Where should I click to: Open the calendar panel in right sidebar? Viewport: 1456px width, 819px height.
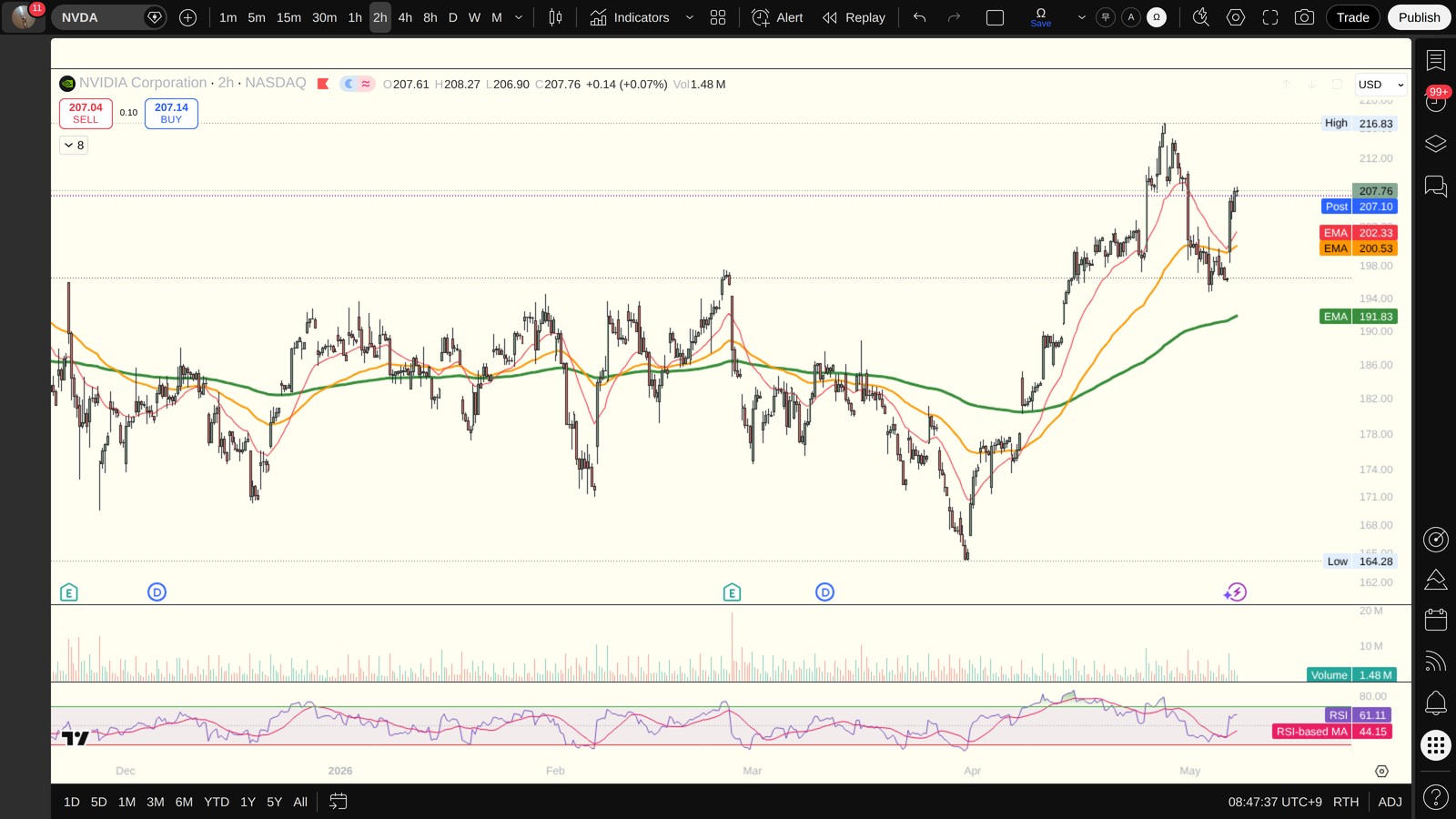(x=1436, y=620)
